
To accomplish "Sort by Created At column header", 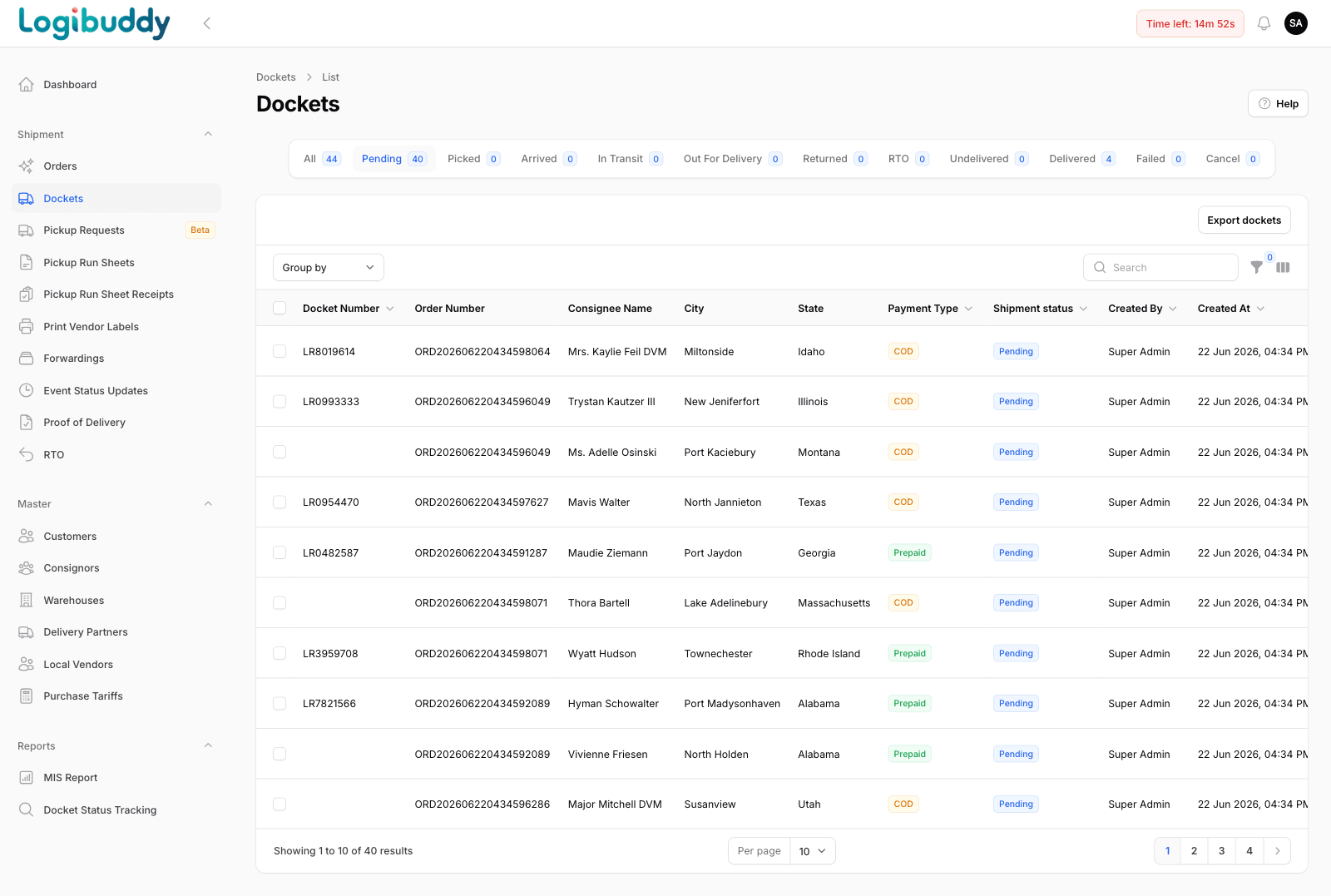I will point(1231,308).
